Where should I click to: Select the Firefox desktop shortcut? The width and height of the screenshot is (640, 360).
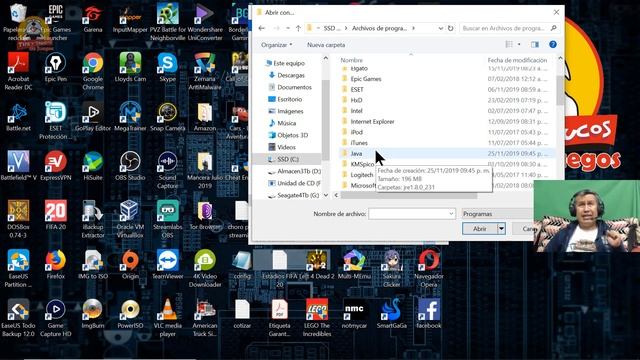[x=56, y=264]
